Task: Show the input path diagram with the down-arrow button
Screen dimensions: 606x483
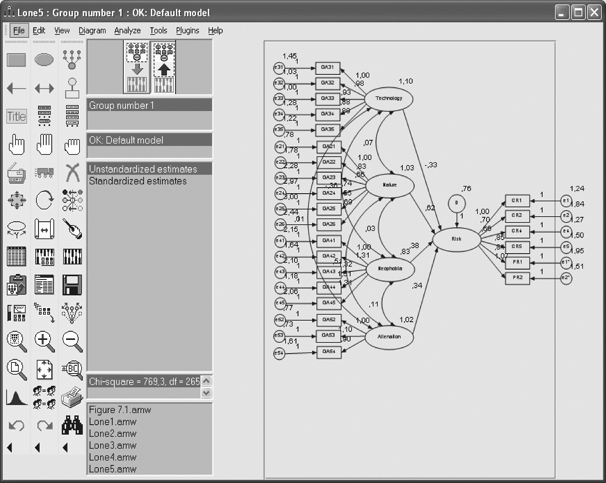Action: pyautogui.click(x=137, y=67)
